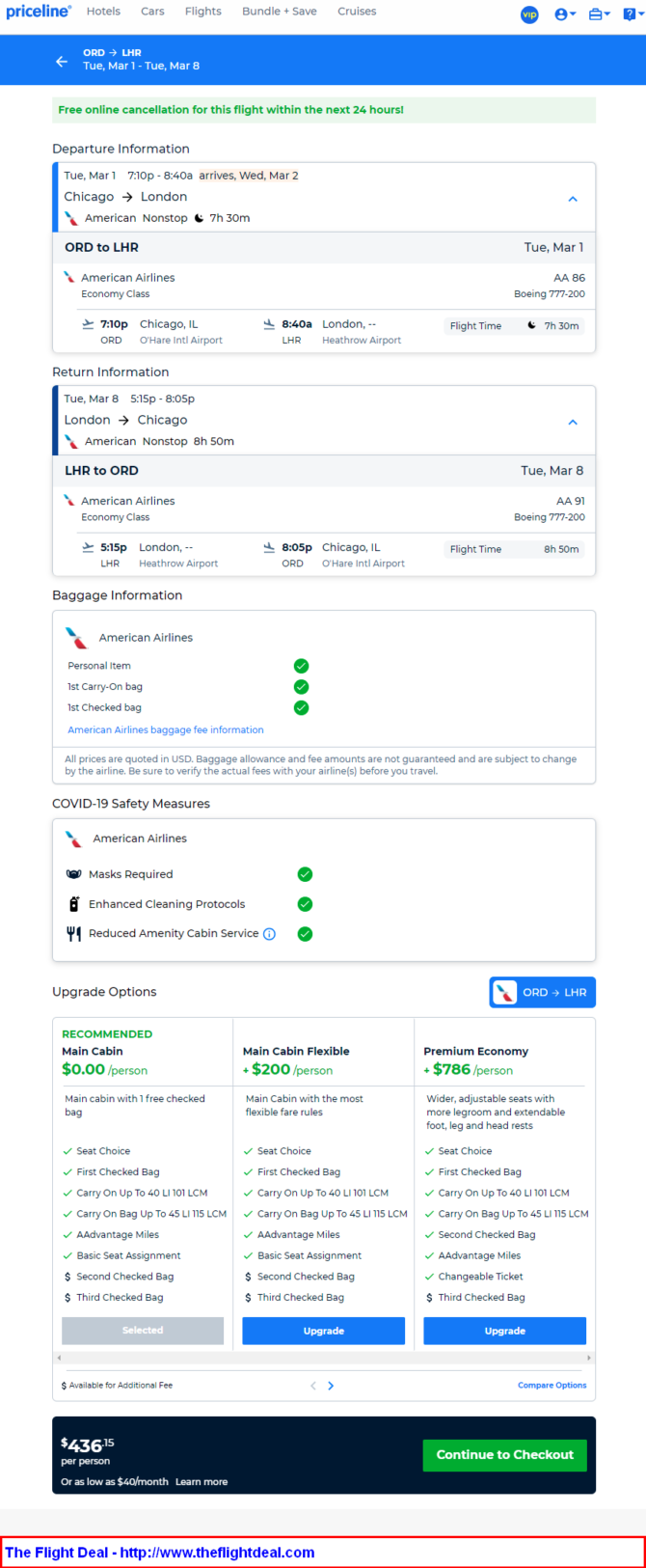The width and height of the screenshot is (646, 1568).
Task: Click the + $786 /person price
Action: tap(469, 1070)
